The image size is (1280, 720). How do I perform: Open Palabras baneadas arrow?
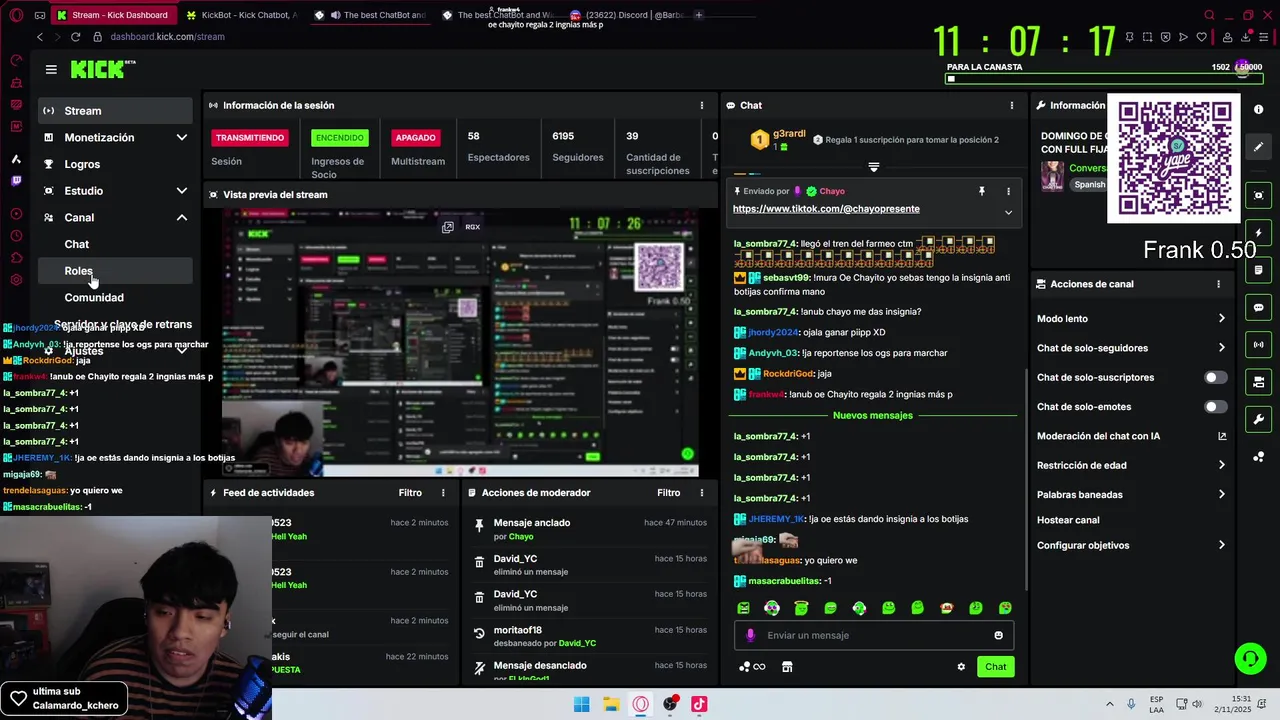pos(1221,494)
